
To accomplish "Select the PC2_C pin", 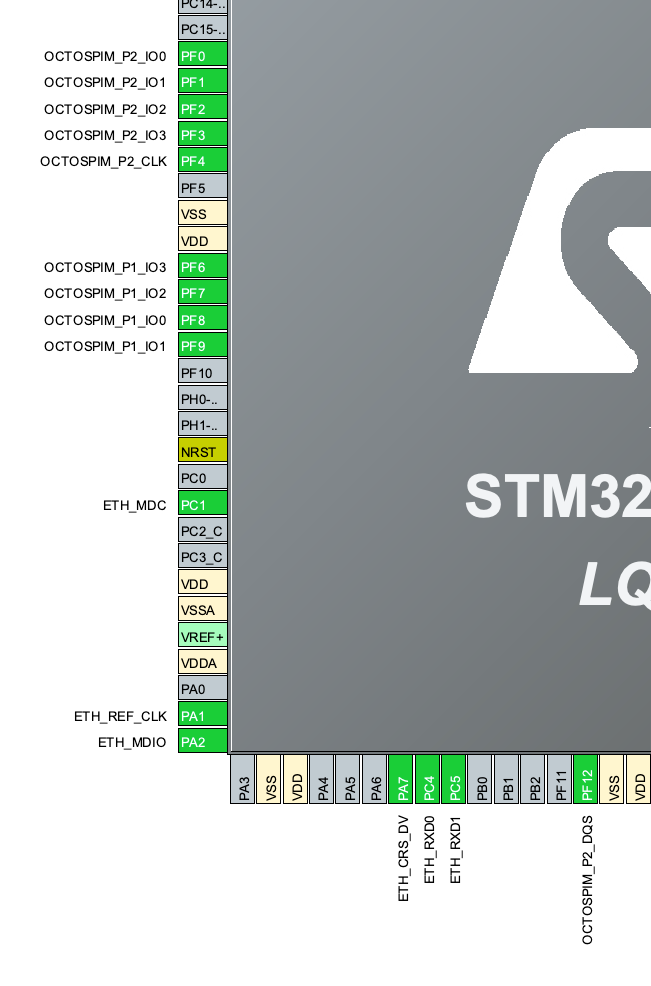I will (203, 530).
